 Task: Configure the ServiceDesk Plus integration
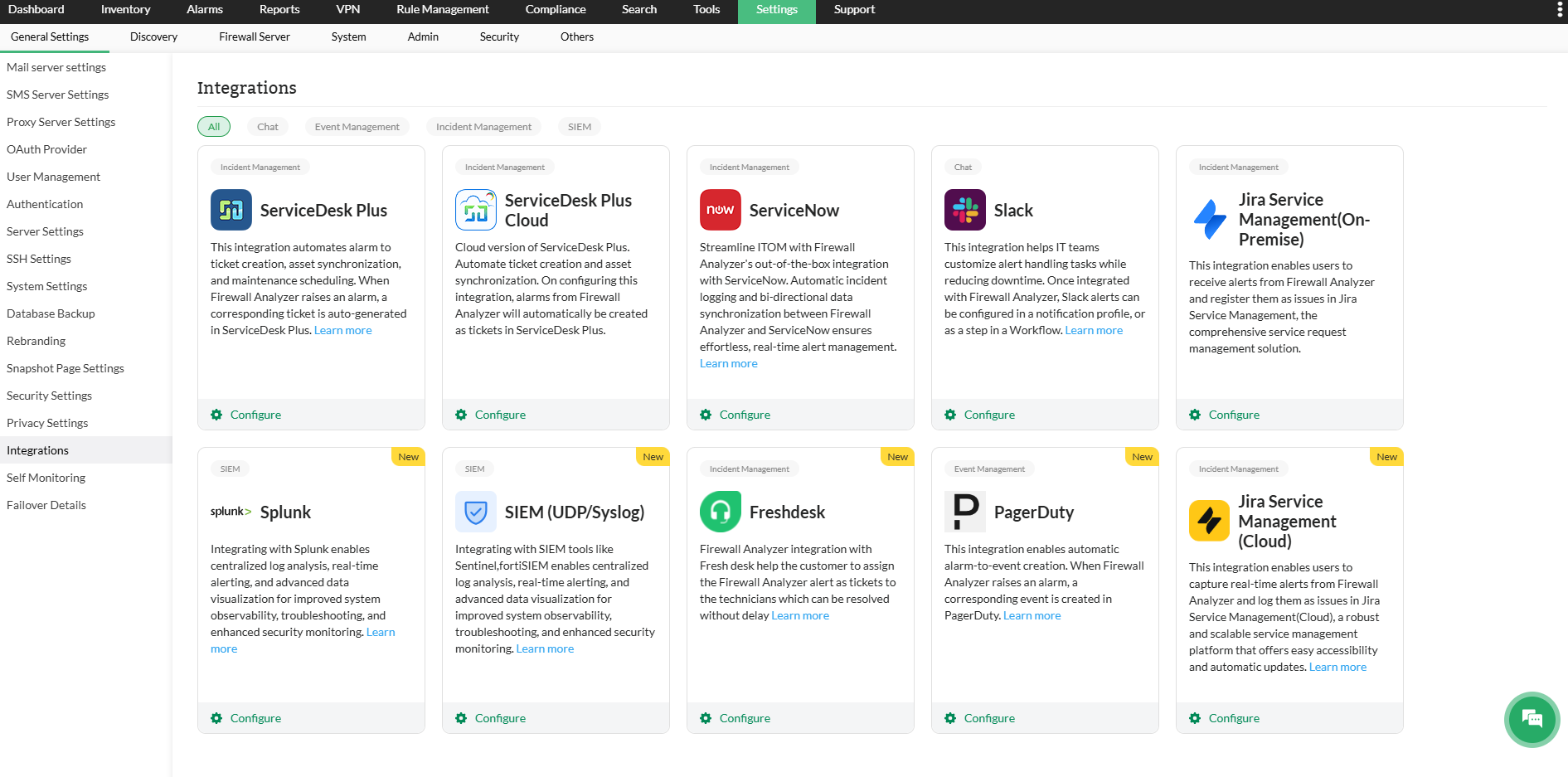pyautogui.click(x=255, y=415)
